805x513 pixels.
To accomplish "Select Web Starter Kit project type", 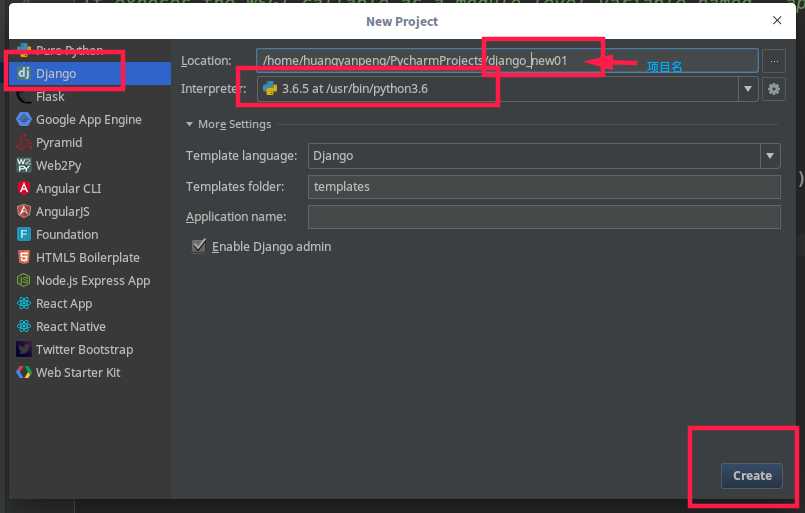I will (x=90, y=372).
